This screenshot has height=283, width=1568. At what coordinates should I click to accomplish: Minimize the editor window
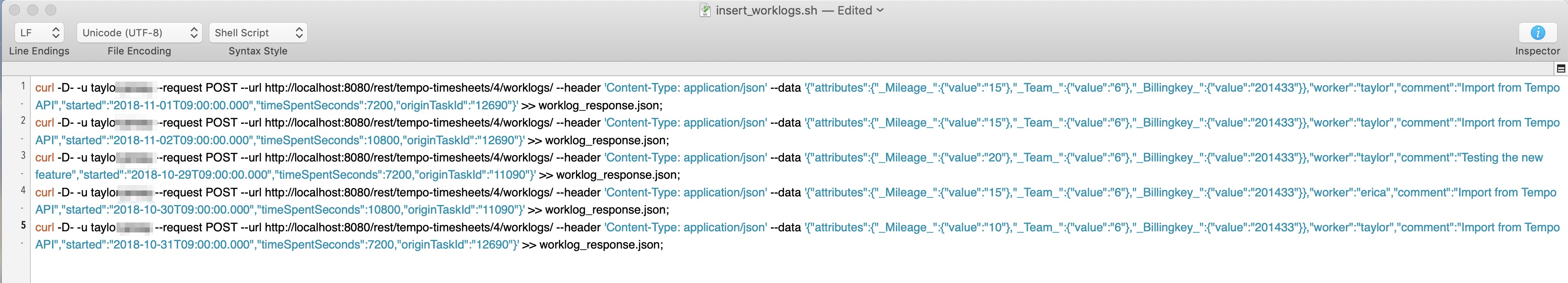[x=33, y=10]
